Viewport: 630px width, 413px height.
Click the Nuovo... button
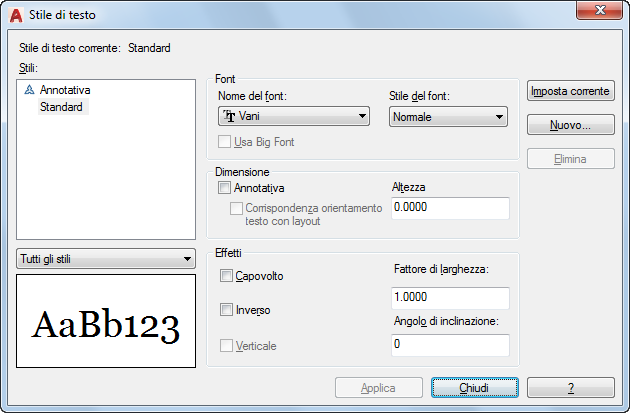pos(570,126)
